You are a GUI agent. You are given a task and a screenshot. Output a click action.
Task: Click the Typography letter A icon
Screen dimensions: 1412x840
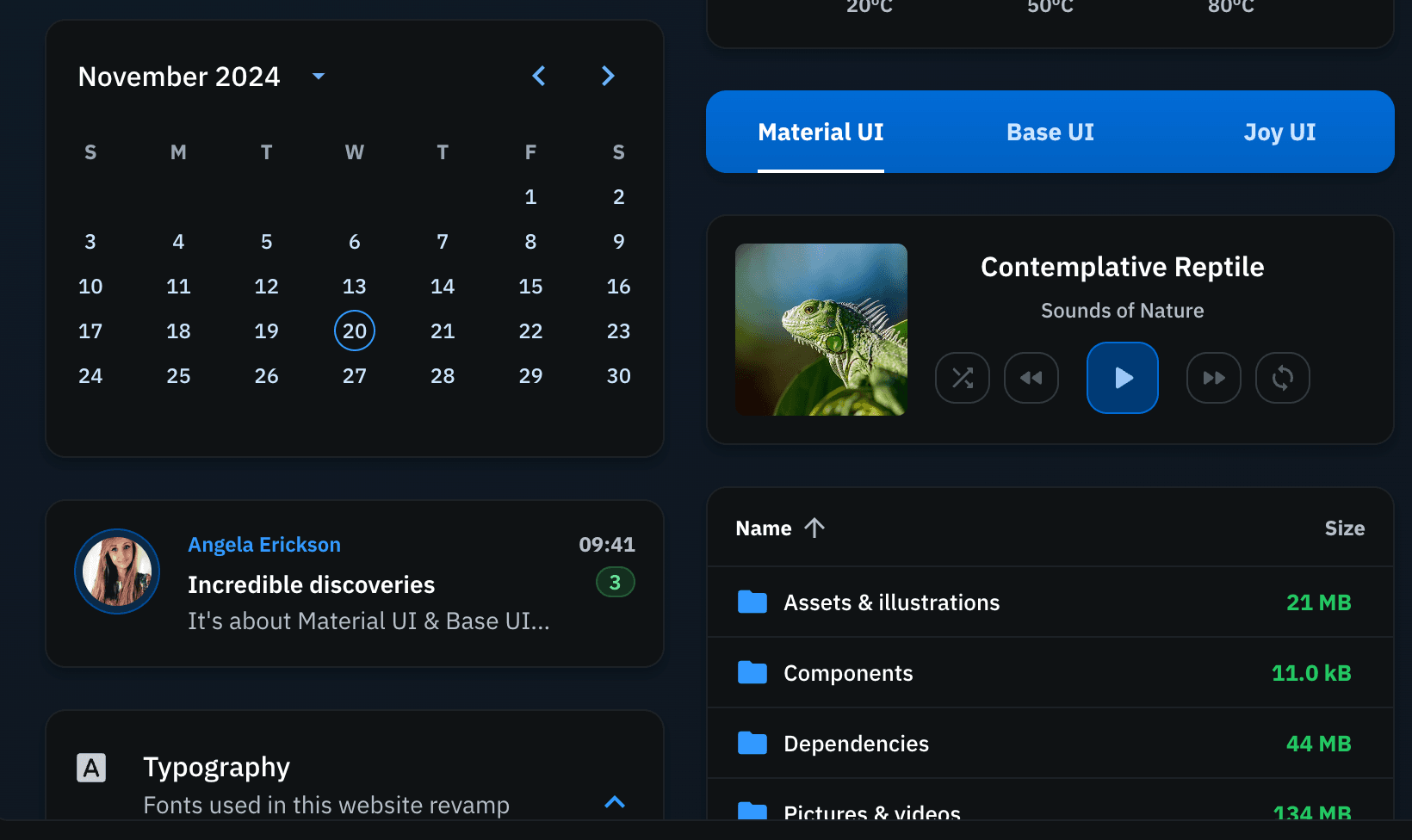(x=91, y=768)
